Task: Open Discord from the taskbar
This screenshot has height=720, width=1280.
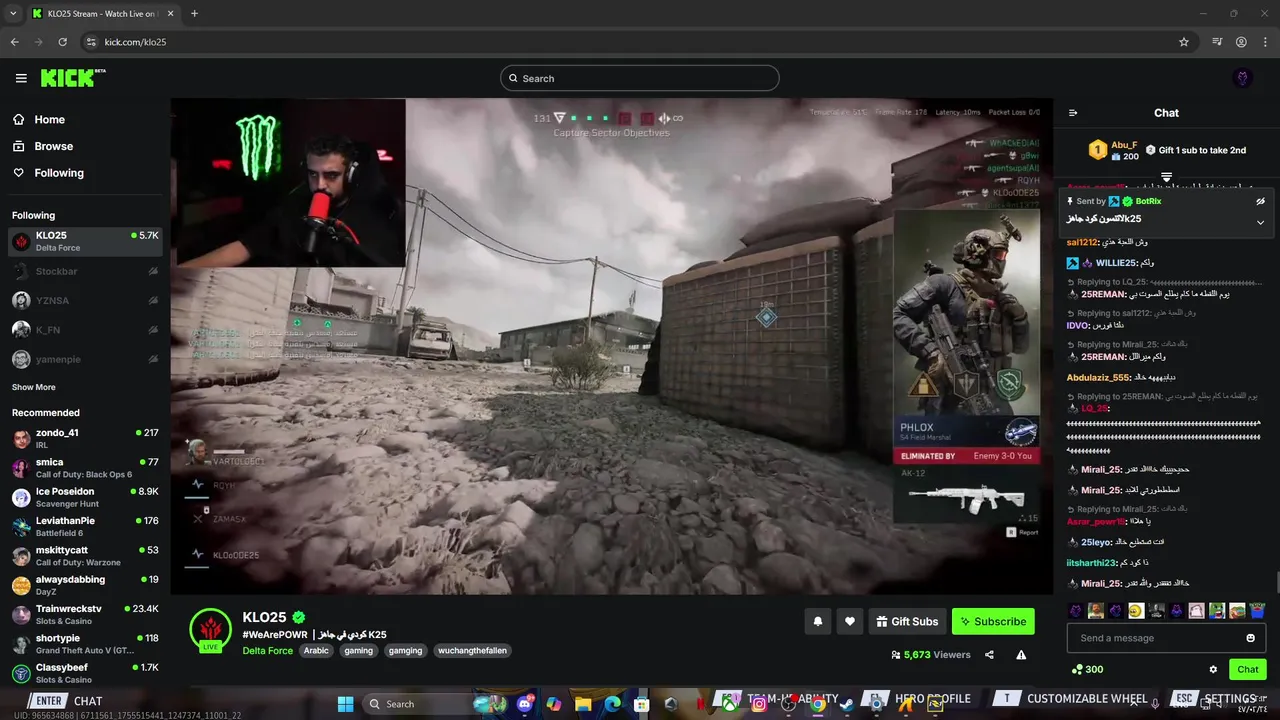Action: [525, 704]
